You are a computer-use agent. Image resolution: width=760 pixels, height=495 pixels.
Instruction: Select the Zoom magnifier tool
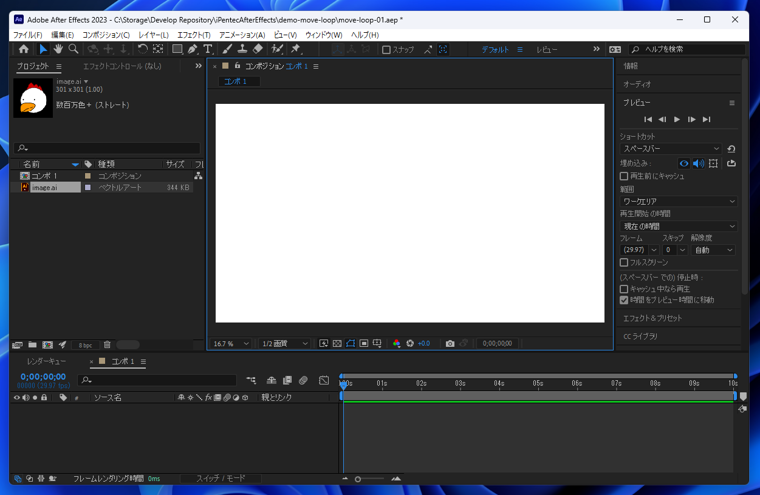coord(73,49)
